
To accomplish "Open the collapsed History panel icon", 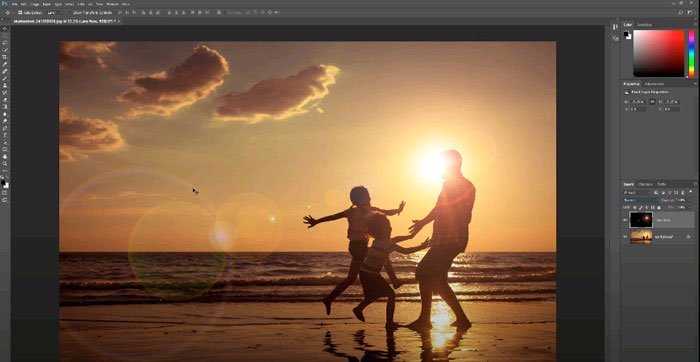I will [x=615, y=28].
